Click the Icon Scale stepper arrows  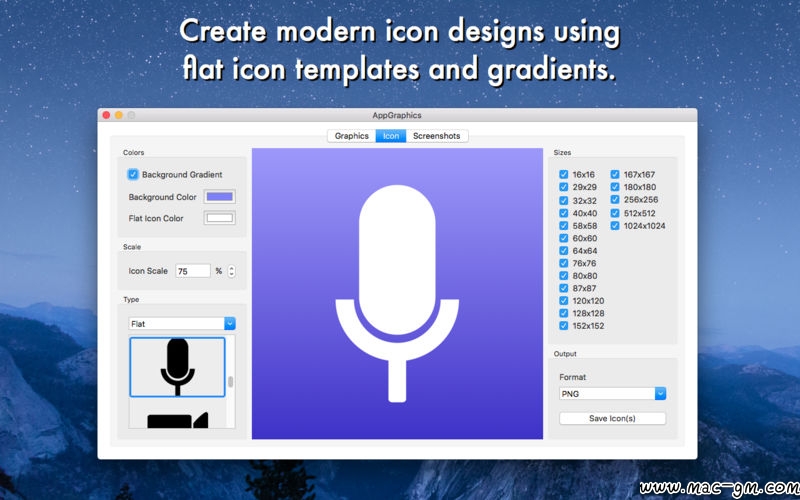[231, 271]
